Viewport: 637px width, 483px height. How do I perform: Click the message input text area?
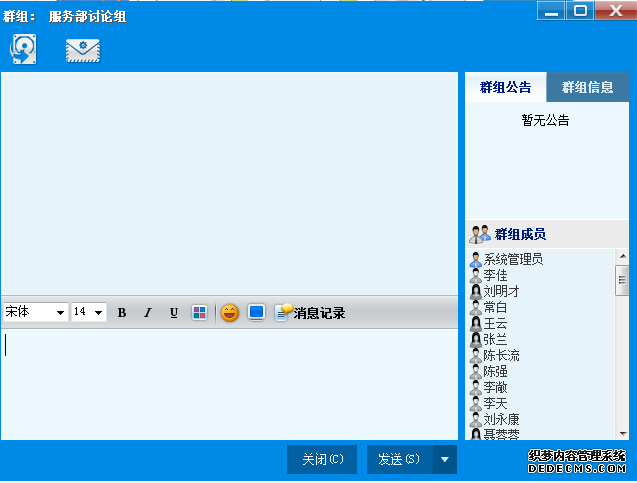(230, 384)
